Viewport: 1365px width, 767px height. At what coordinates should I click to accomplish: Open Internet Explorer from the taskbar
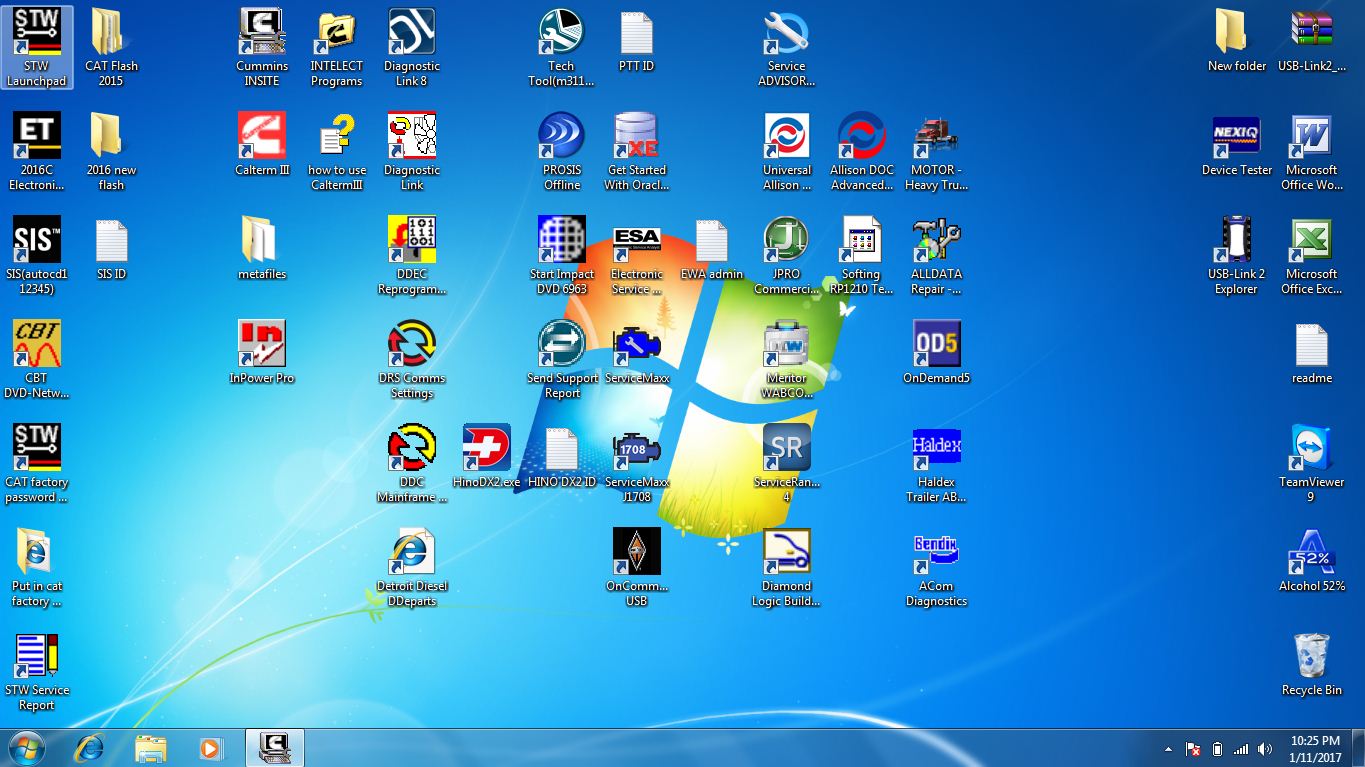point(89,747)
